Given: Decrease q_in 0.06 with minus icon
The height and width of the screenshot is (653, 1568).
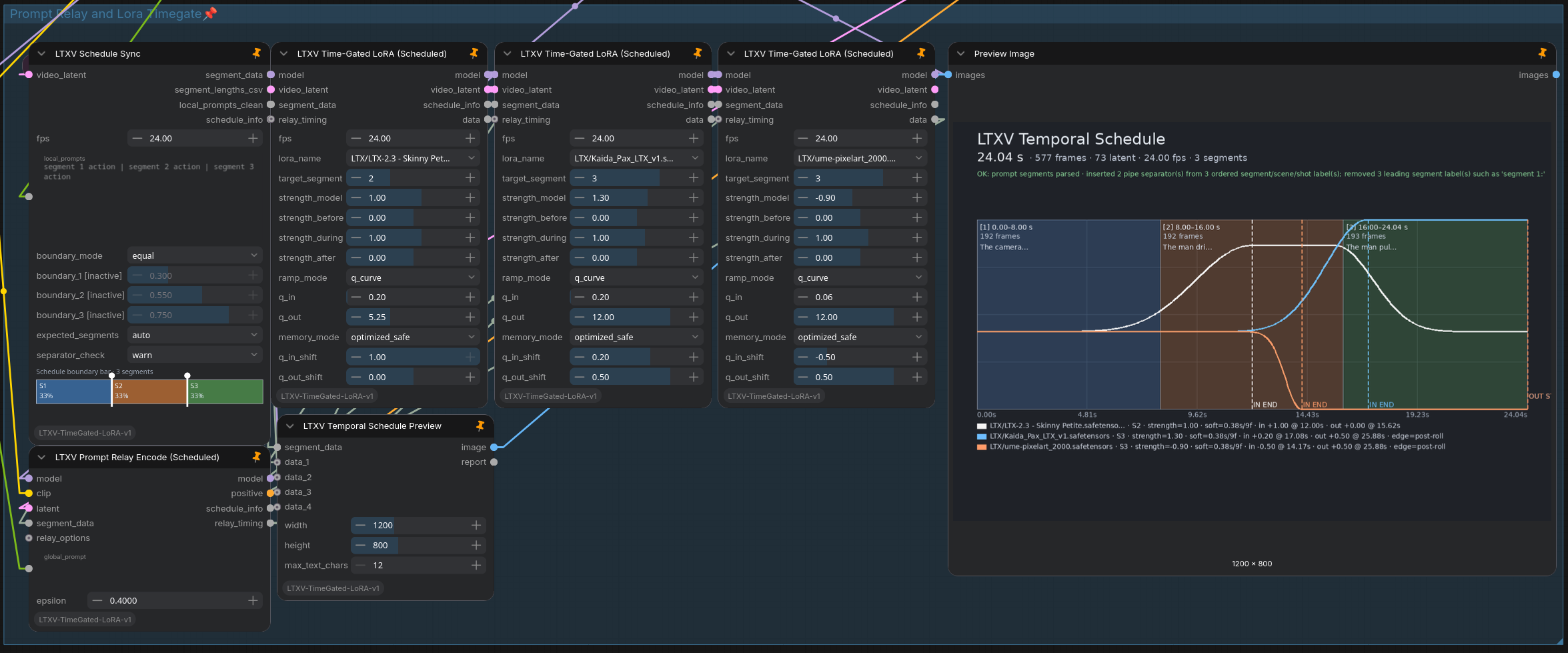Looking at the screenshot, I should pyautogui.click(x=803, y=297).
